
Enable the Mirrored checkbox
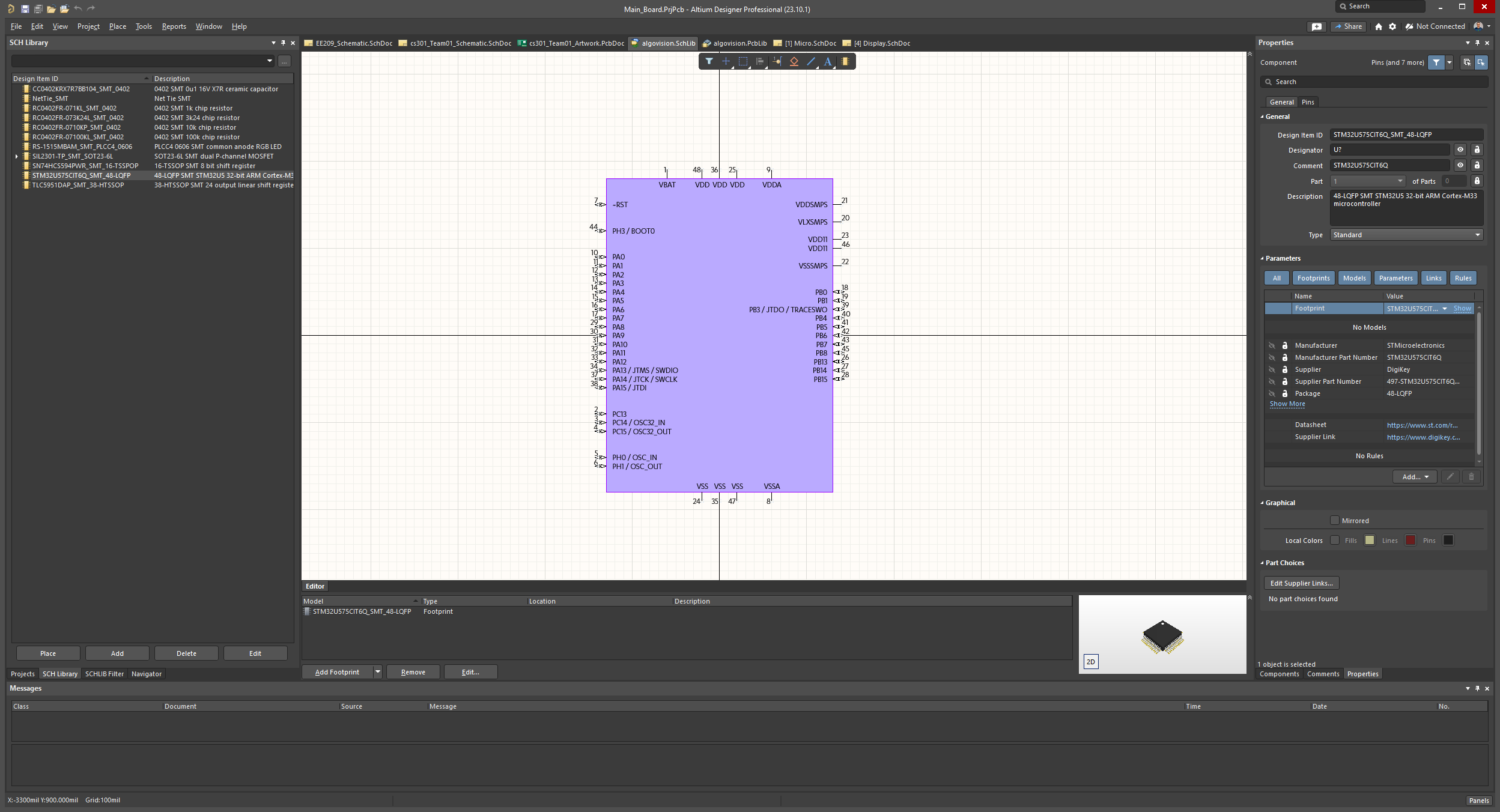pos(1335,521)
